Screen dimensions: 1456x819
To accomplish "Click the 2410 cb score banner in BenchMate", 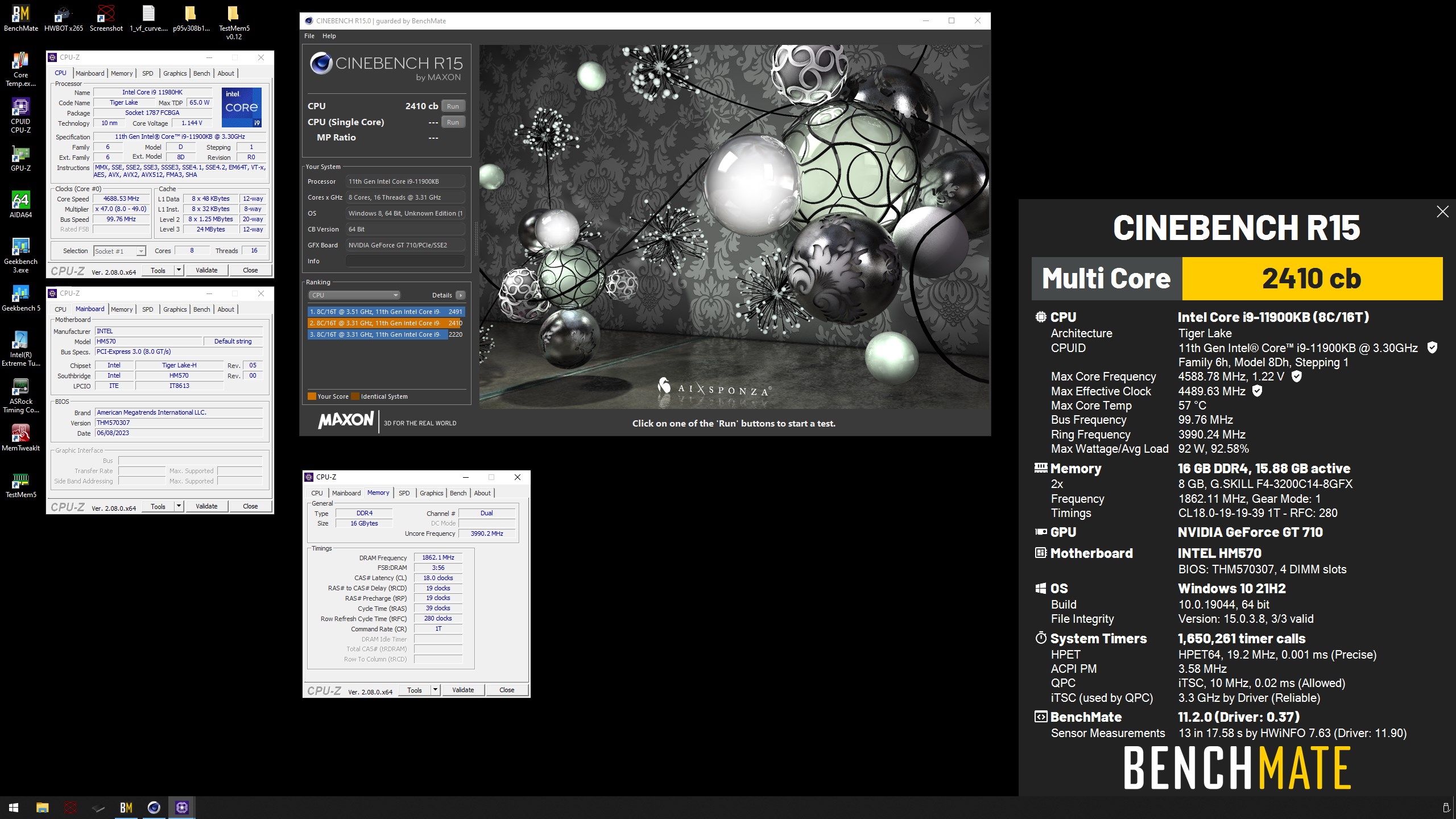I will tap(1312, 279).
